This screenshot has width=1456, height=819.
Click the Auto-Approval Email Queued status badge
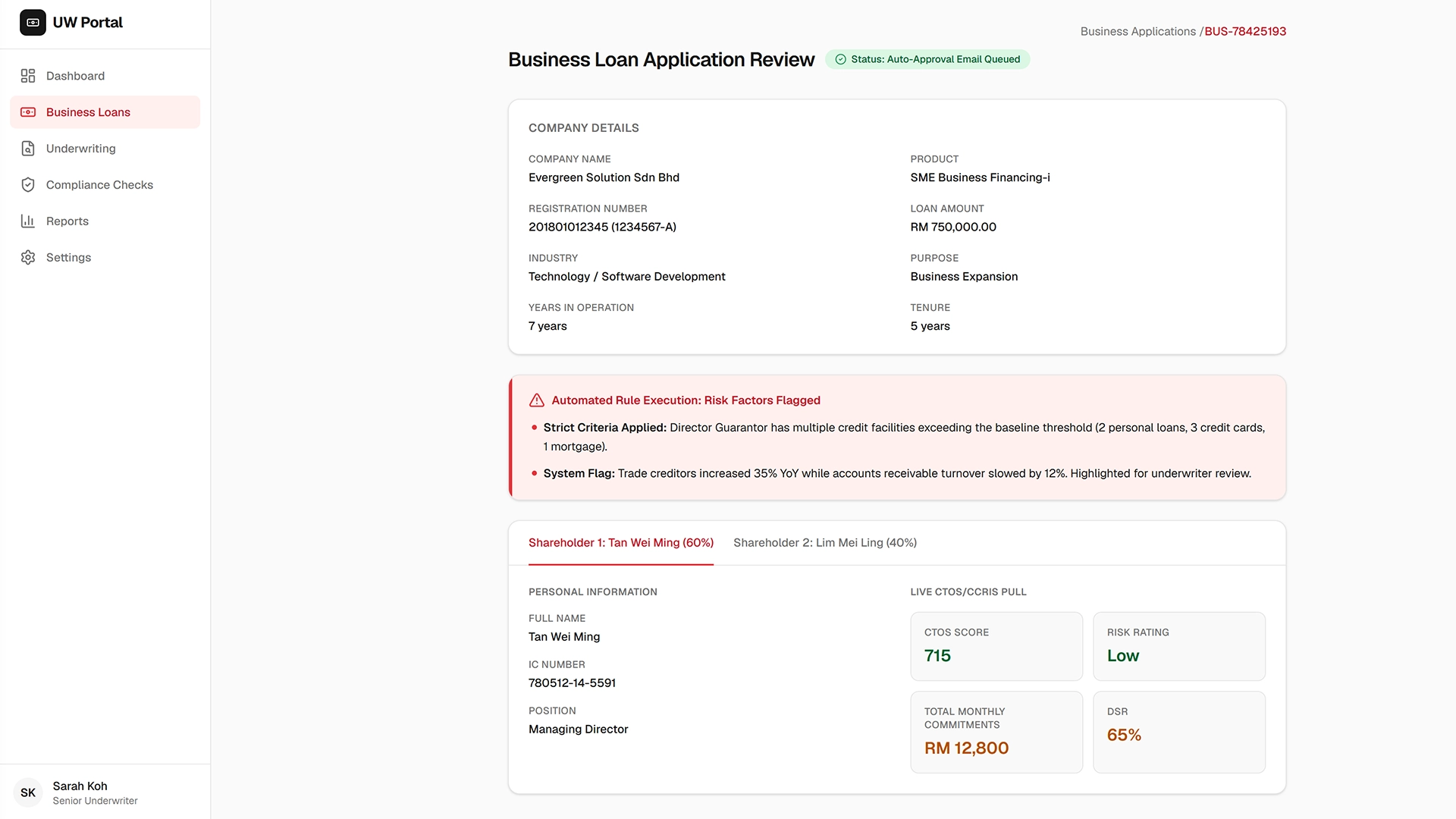click(927, 59)
